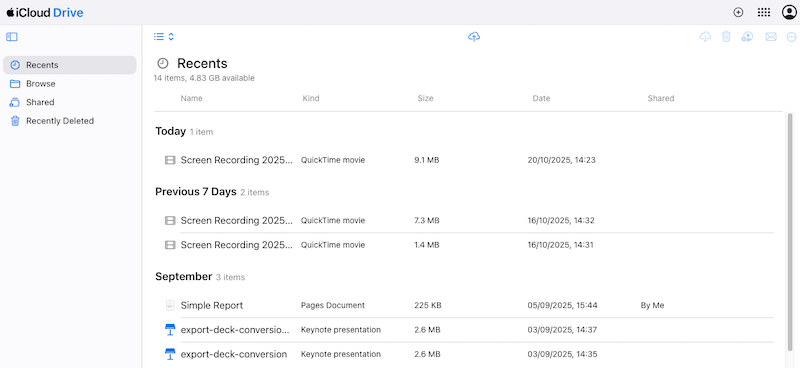Click the 'Previous 7 Days' group heading
Screen dimensions: 800x368
coord(196,192)
